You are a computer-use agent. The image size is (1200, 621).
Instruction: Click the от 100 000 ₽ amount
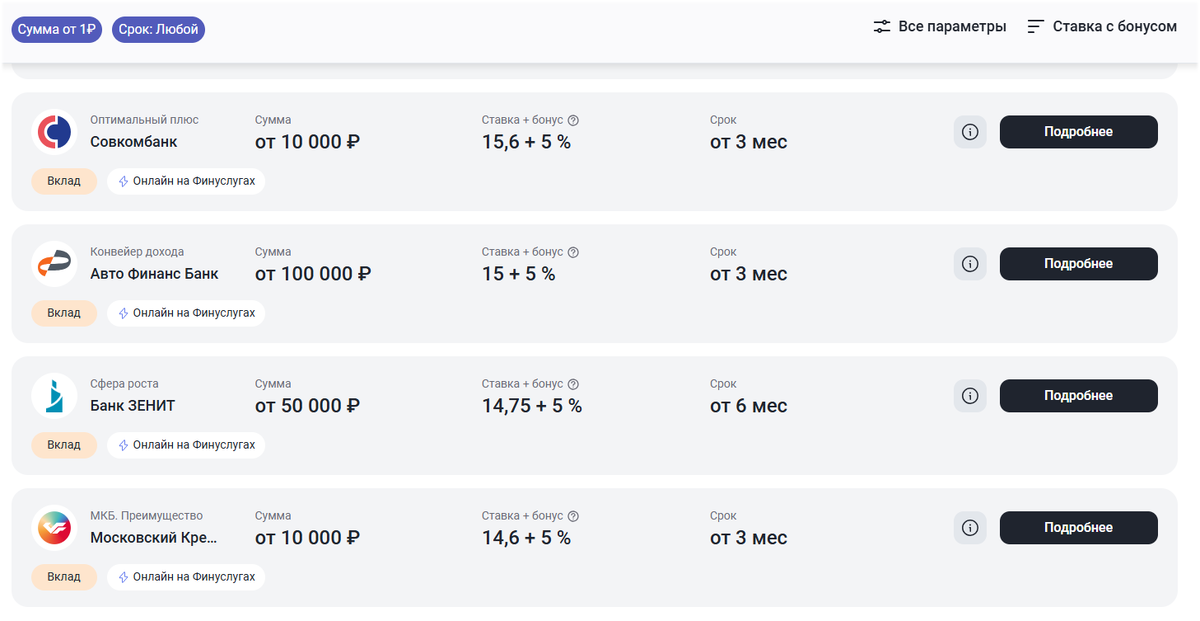click(313, 274)
